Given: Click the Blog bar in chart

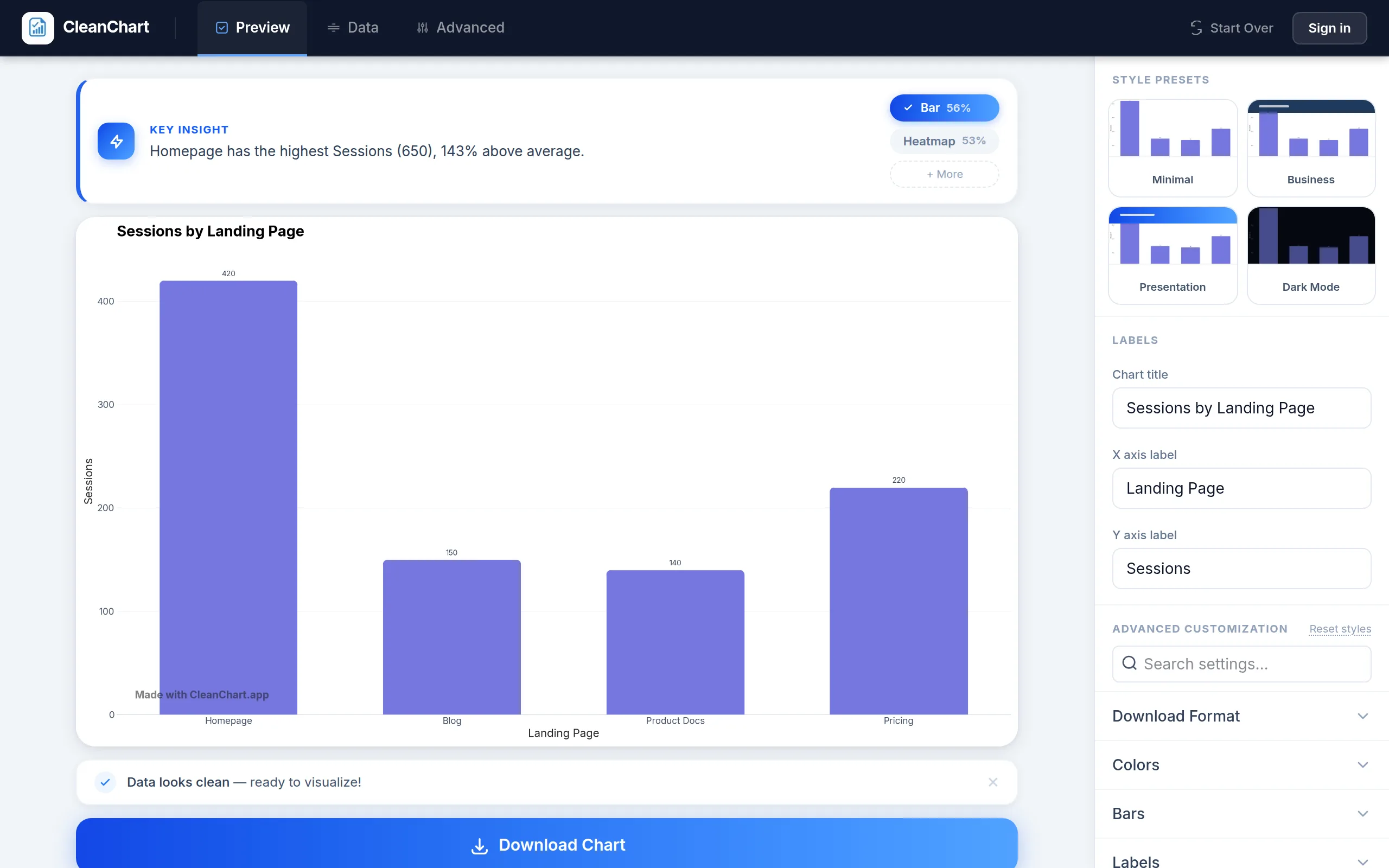Looking at the screenshot, I should 452,637.
